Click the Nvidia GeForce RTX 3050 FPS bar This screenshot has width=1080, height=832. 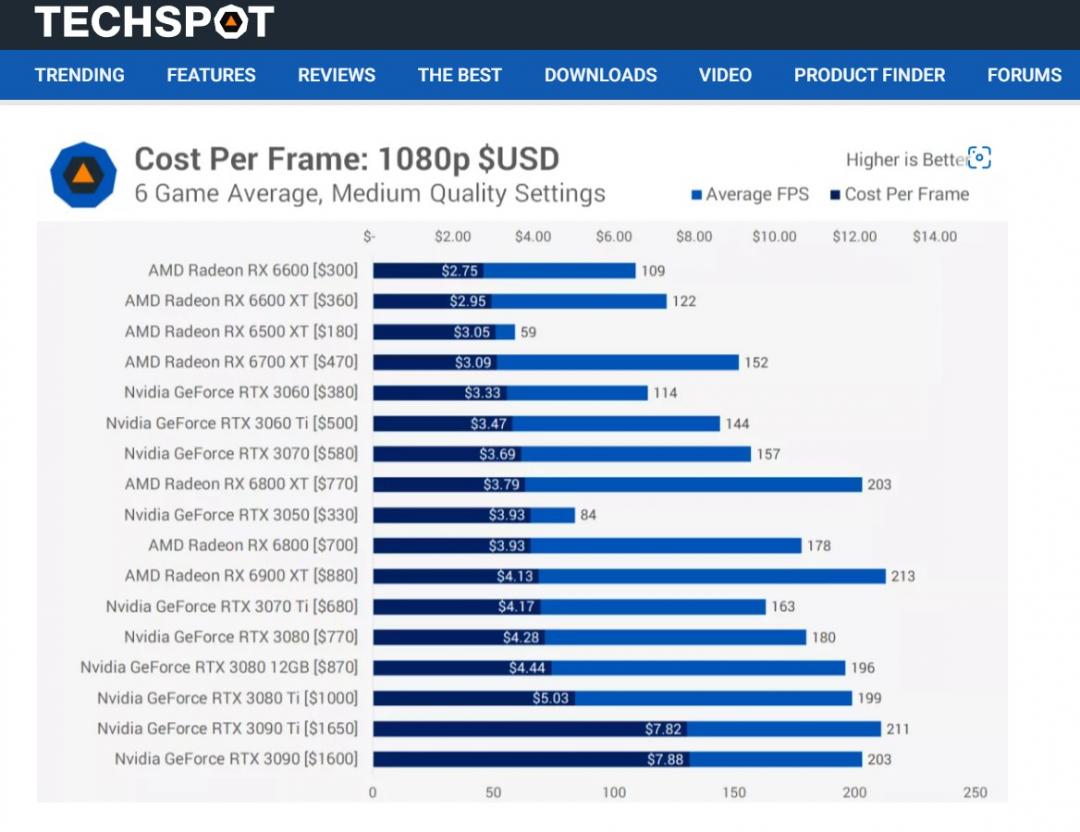553,515
